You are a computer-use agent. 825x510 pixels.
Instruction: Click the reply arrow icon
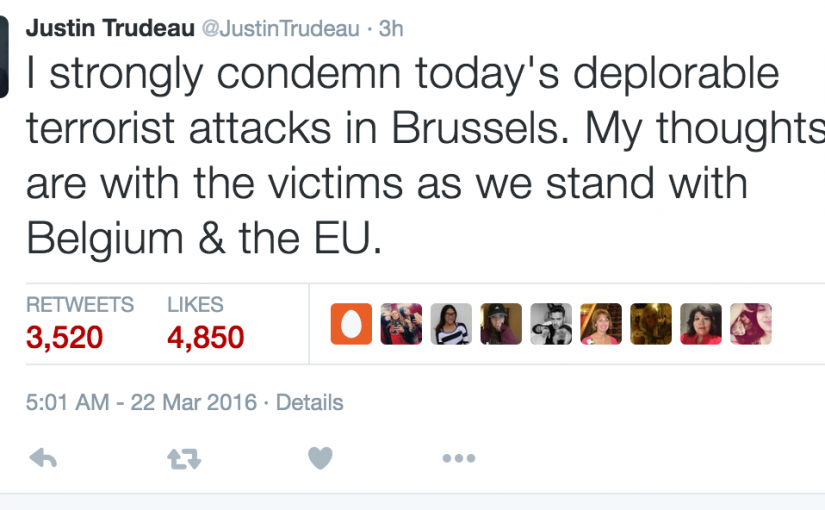(42, 458)
